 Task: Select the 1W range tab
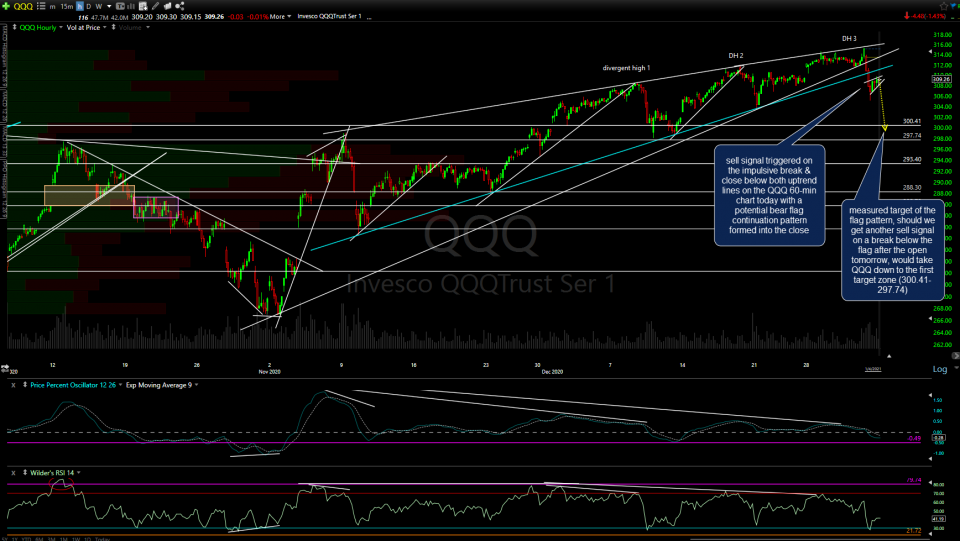(x=76, y=539)
